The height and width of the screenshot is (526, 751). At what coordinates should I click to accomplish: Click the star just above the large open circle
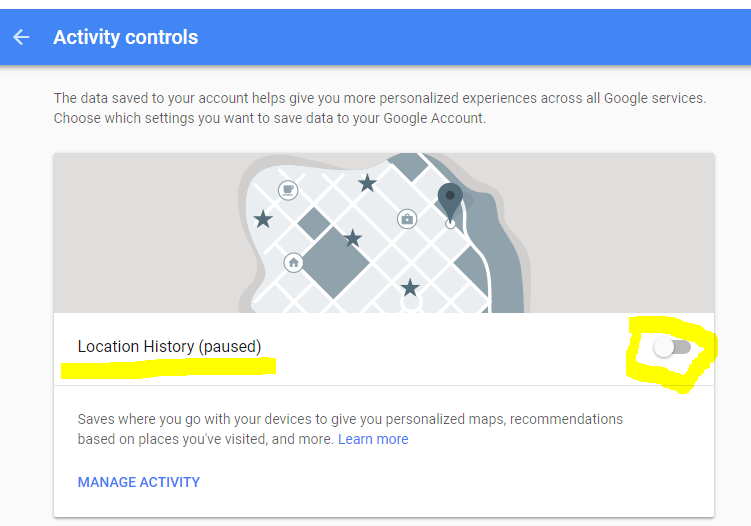pos(410,288)
